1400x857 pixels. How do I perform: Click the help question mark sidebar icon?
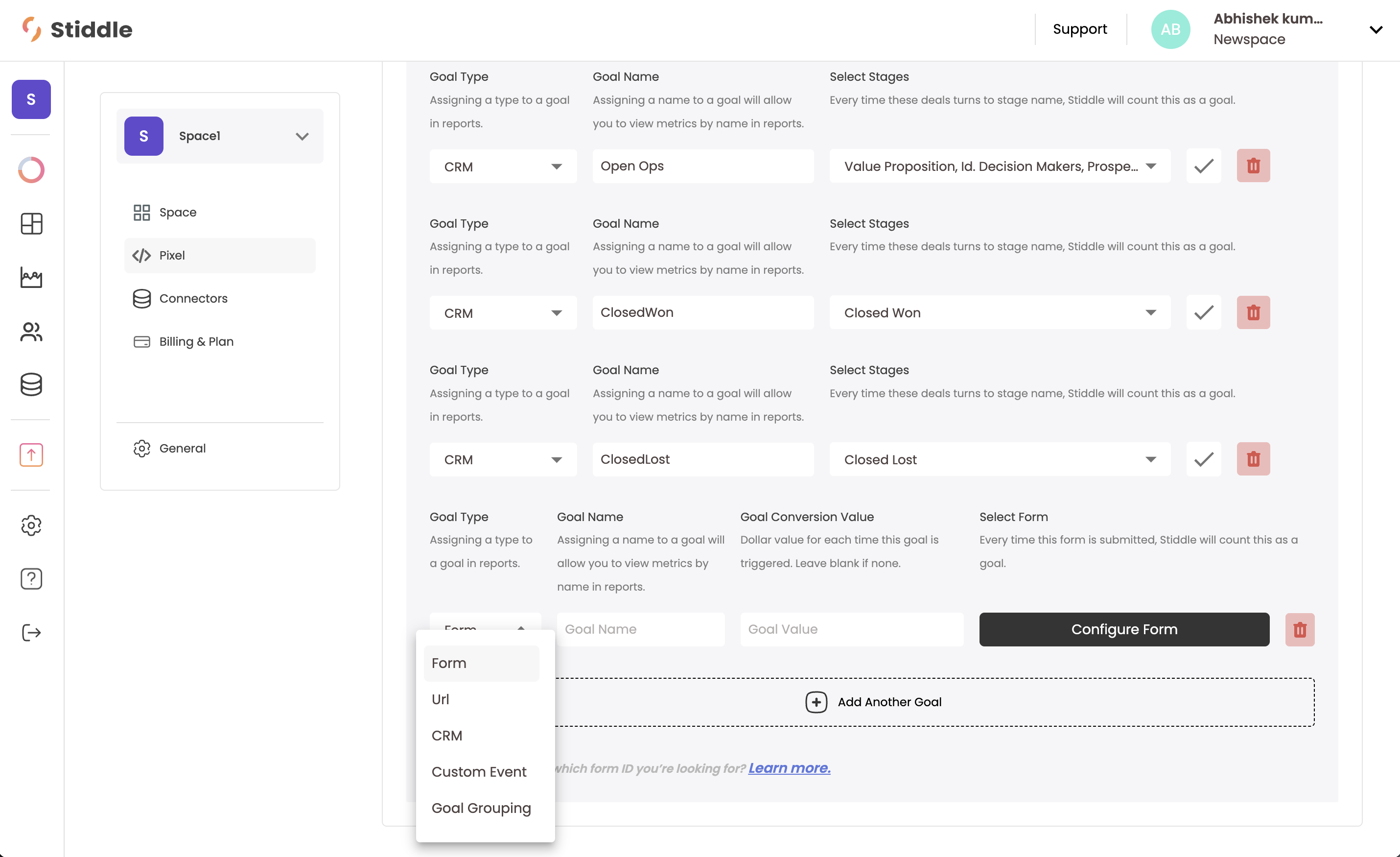tap(31, 578)
